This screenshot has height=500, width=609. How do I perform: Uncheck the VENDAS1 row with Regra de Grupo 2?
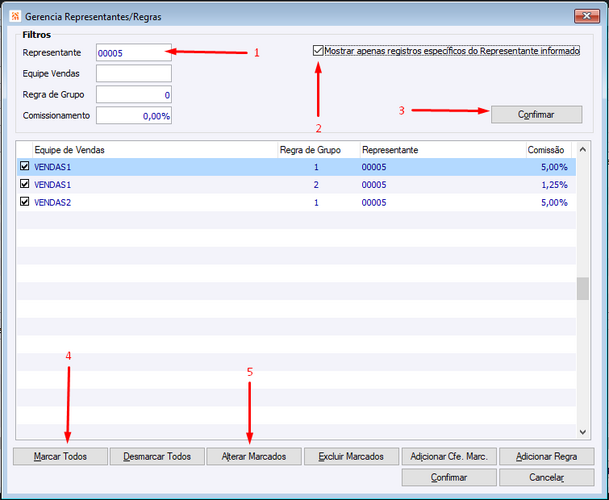[x=24, y=184]
